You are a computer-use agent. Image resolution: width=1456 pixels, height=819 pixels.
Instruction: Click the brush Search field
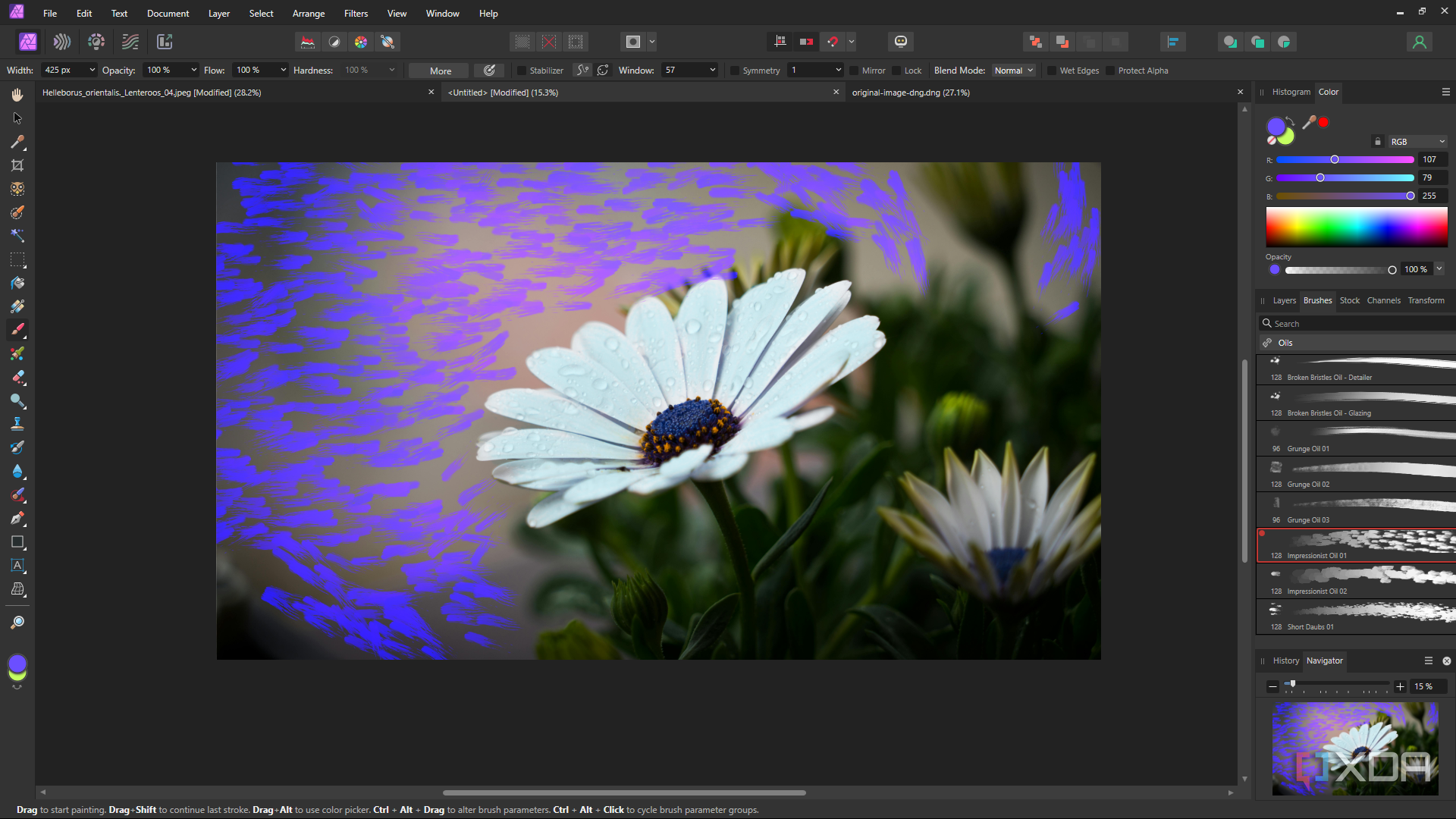click(x=1357, y=324)
